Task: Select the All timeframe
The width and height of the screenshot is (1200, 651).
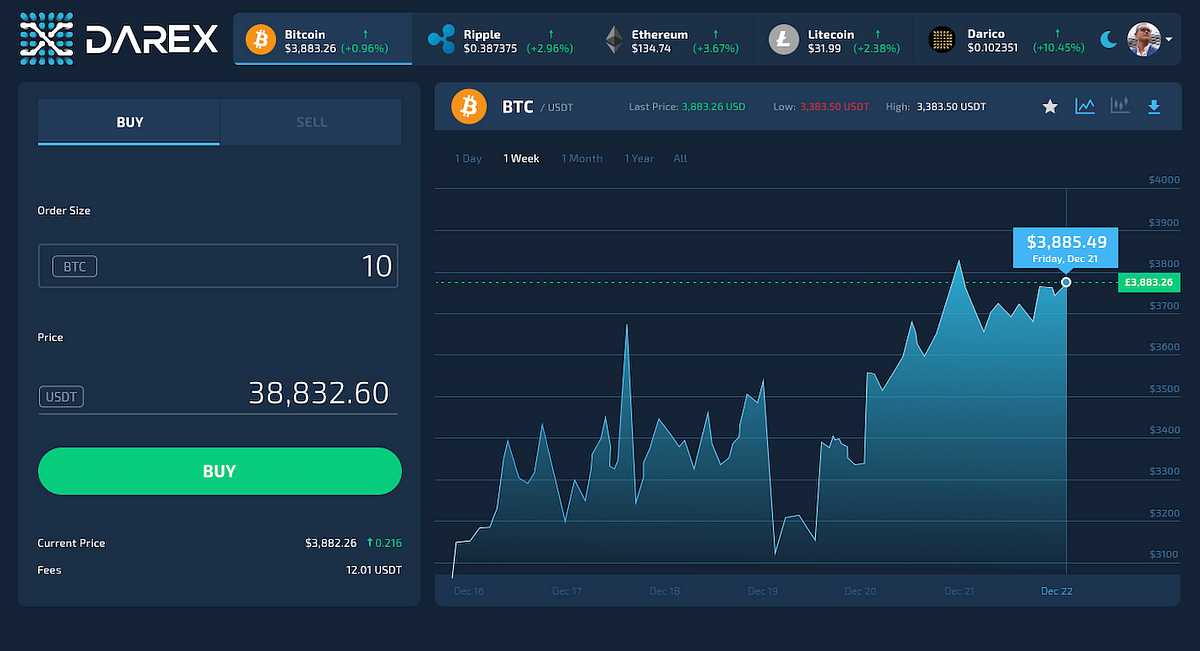Action: (x=680, y=158)
